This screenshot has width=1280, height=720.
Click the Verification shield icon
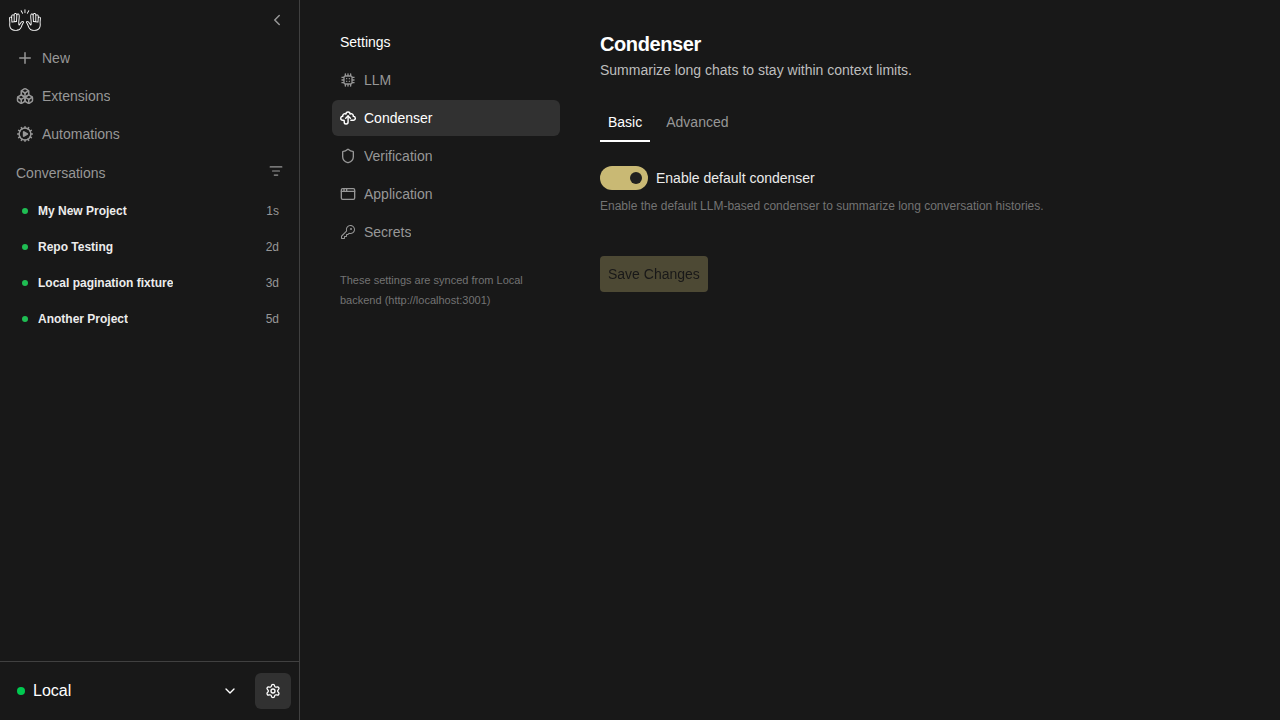click(348, 156)
